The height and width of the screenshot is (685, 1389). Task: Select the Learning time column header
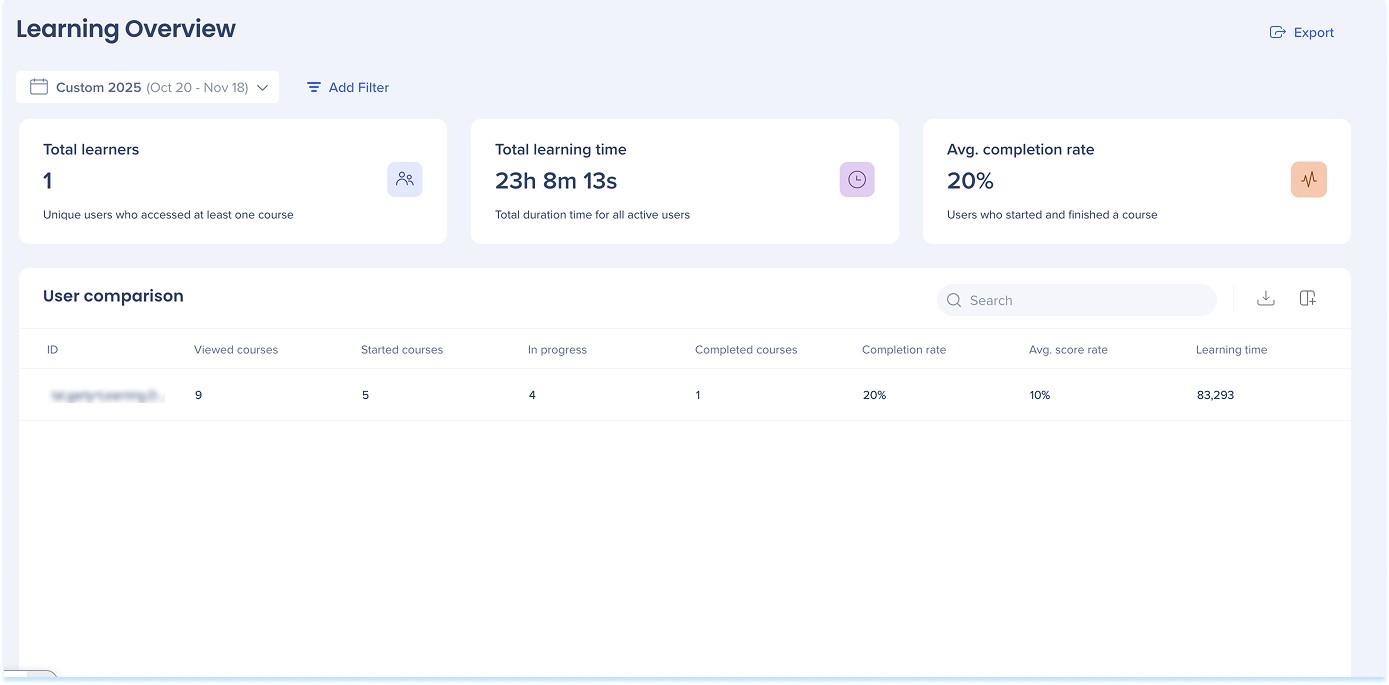[1231, 350]
